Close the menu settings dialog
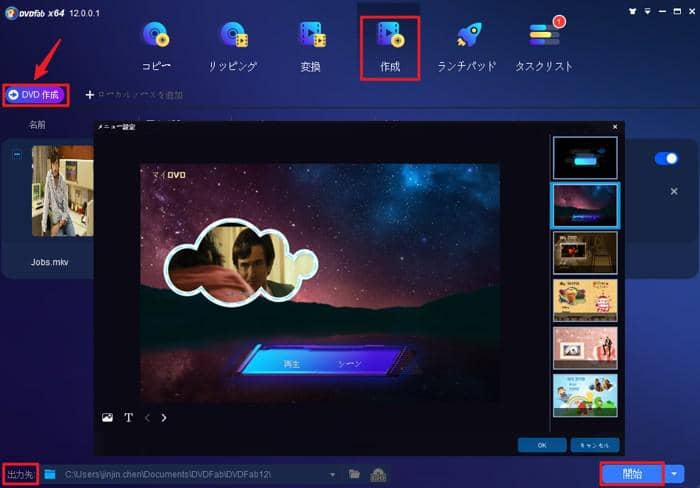 (615, 127)
